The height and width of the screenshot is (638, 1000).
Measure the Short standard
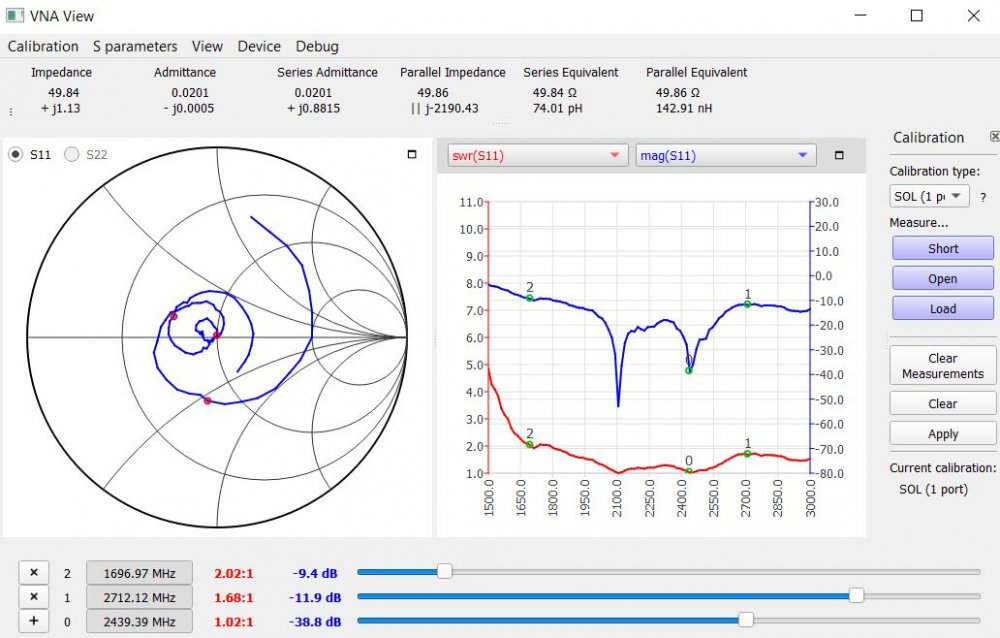point(943,248)
